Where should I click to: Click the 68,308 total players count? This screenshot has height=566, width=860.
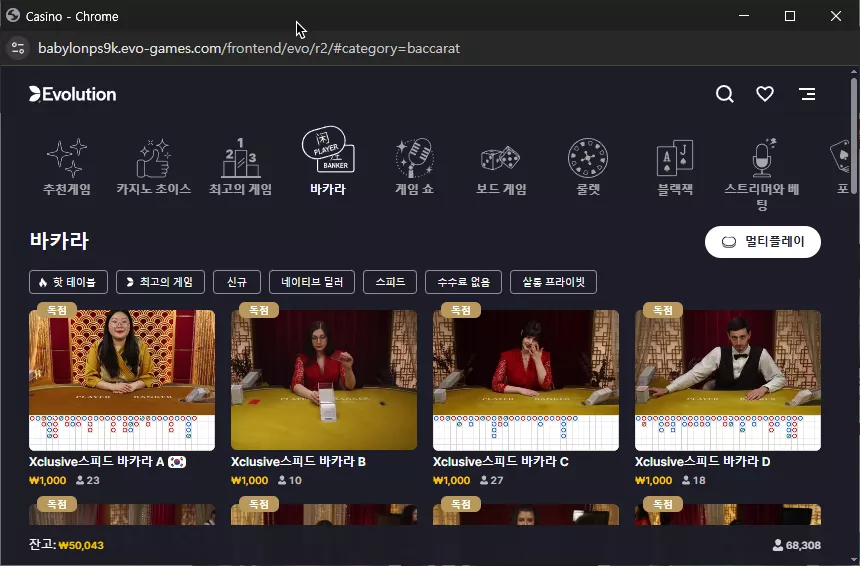point(803,545)
